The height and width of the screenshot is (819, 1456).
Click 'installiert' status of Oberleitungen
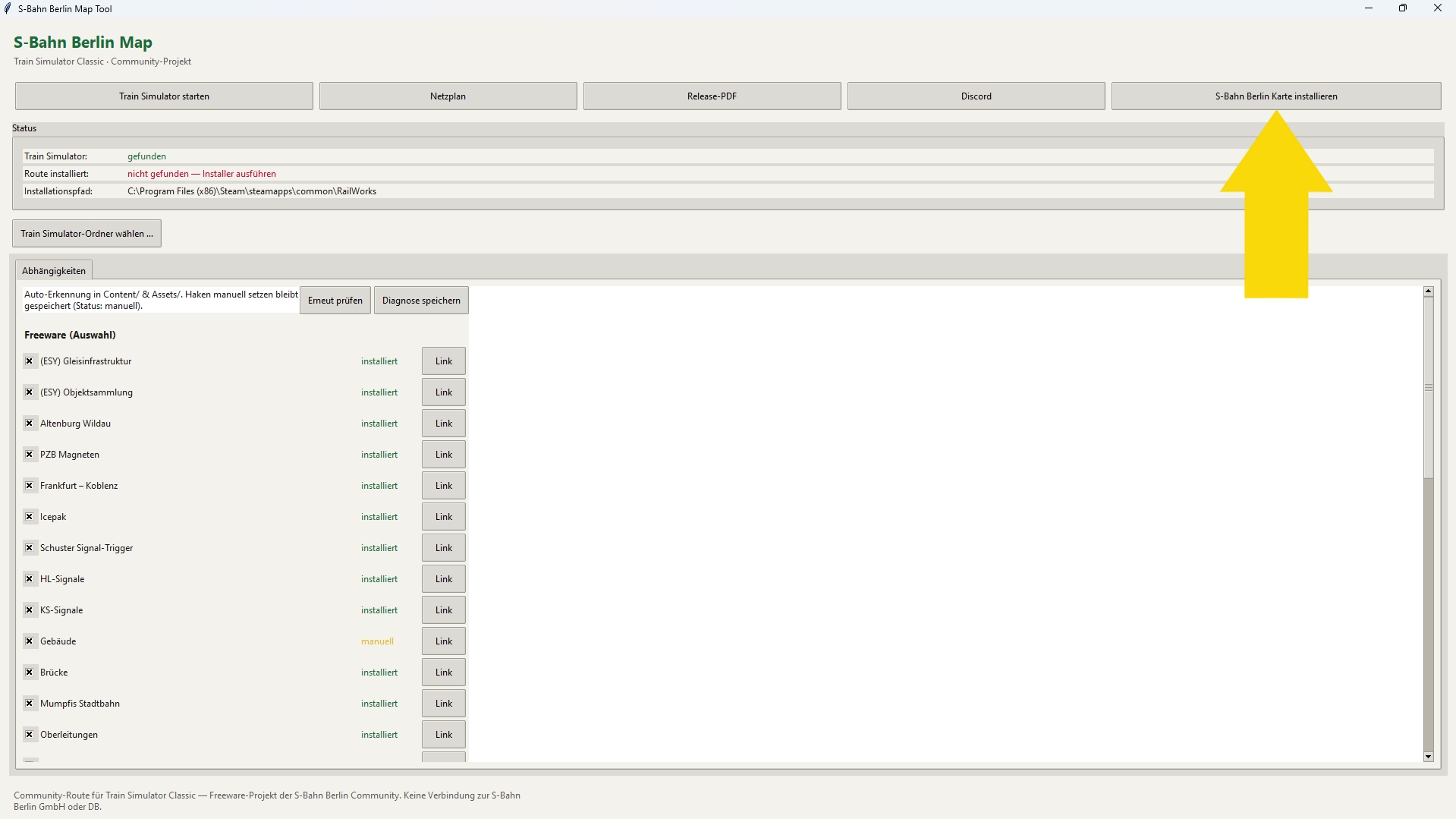tap(379, 735)
